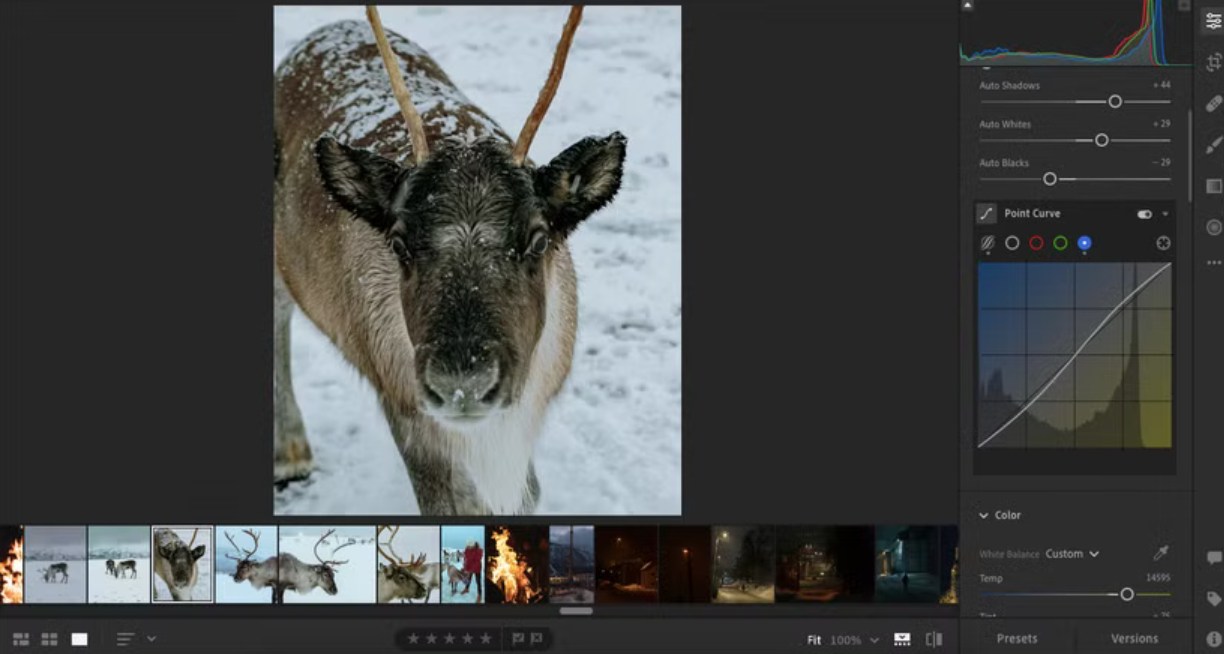Screen dimensions: 1224x654
Task: Select the two distant reindeer thumbnail
Action: tap(119, 565)
